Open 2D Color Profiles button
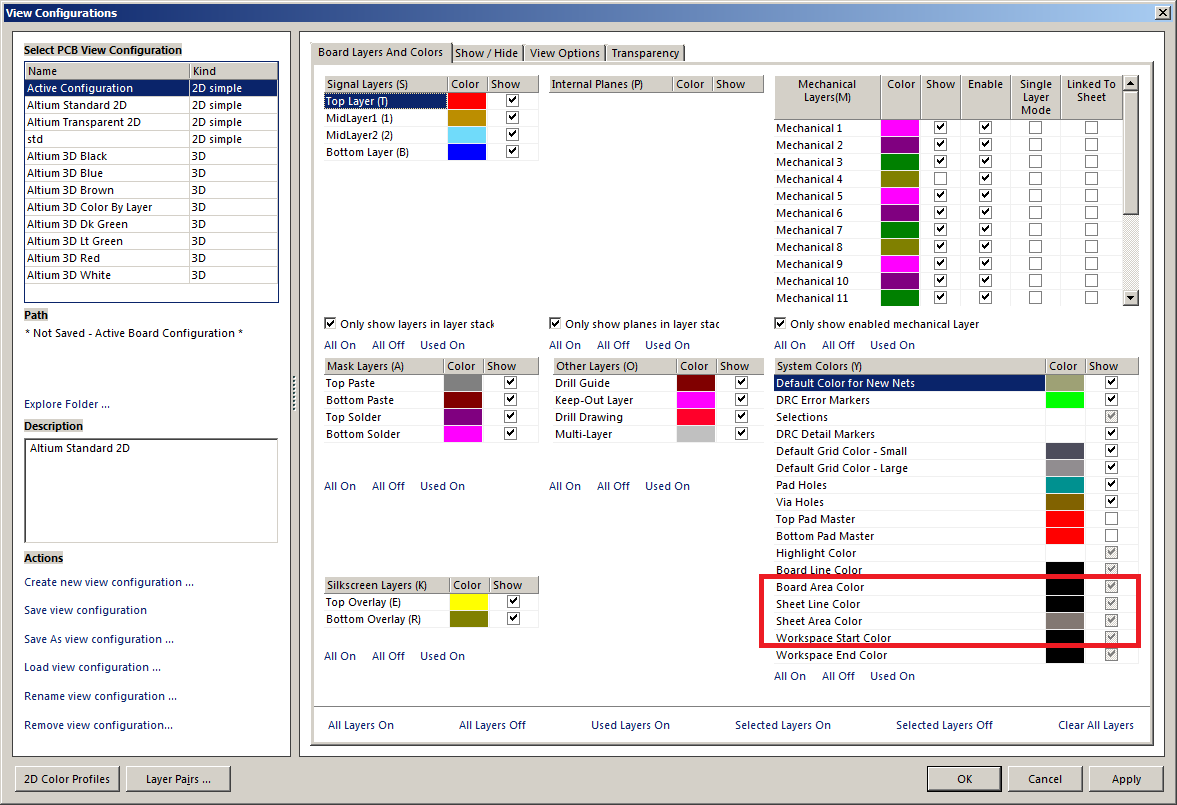 67,779
